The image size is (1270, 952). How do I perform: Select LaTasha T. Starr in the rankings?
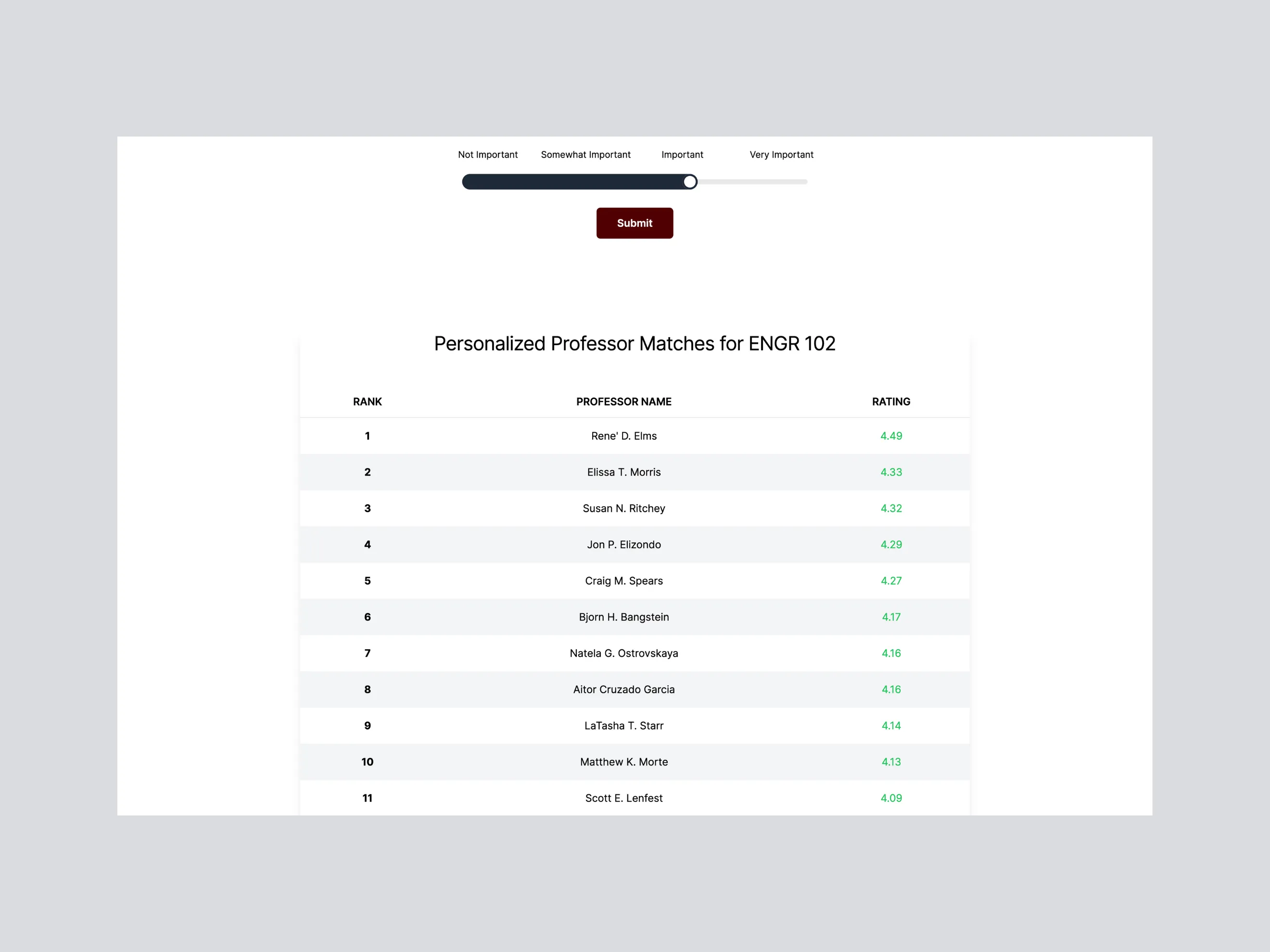(x=623, y=726)
